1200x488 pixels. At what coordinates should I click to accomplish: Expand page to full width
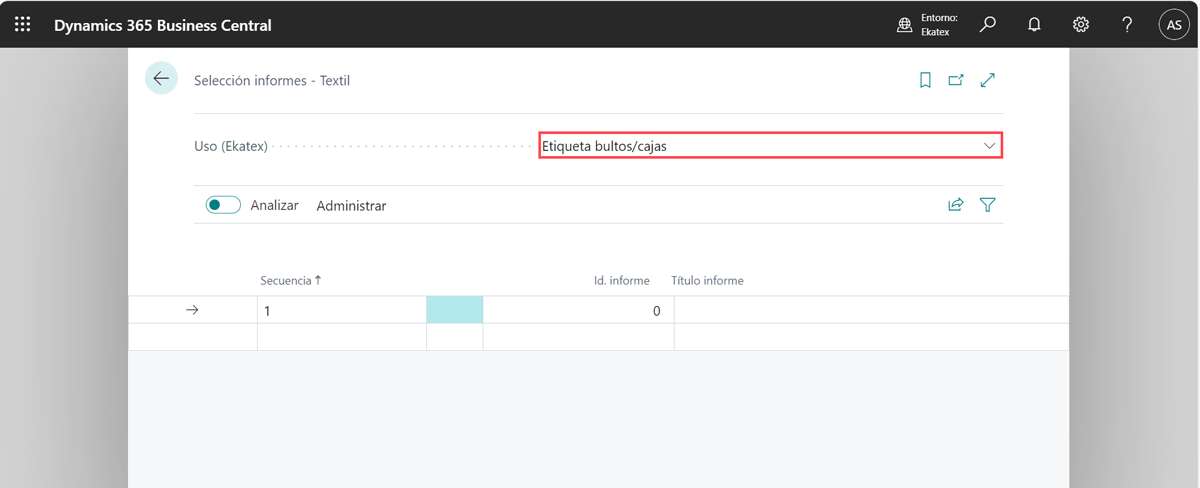pyautogui.click(x=988, y=80)
